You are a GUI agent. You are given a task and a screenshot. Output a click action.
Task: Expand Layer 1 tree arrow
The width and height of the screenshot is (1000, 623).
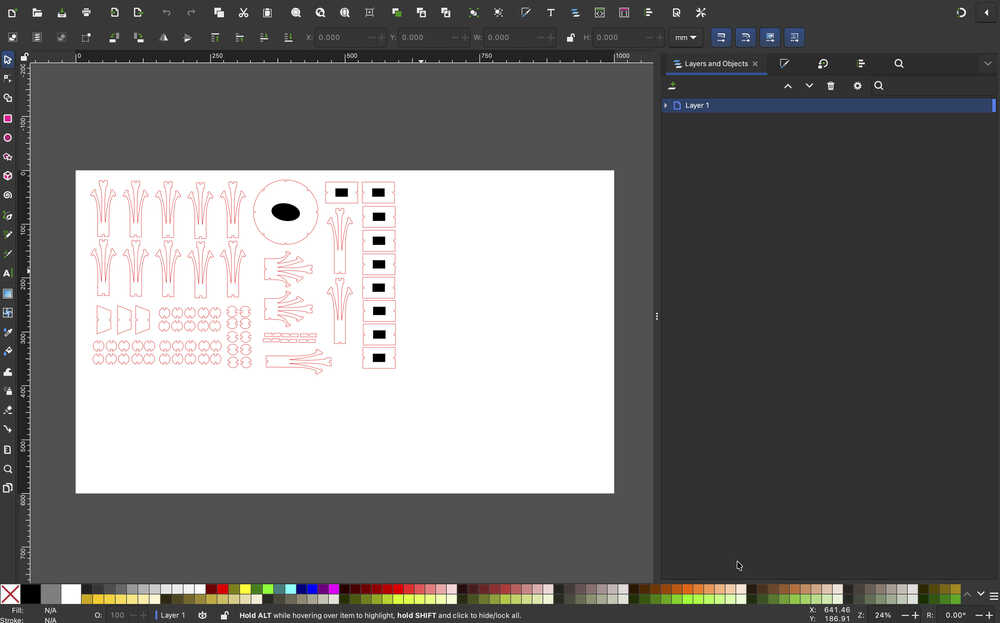pos(666,105)
